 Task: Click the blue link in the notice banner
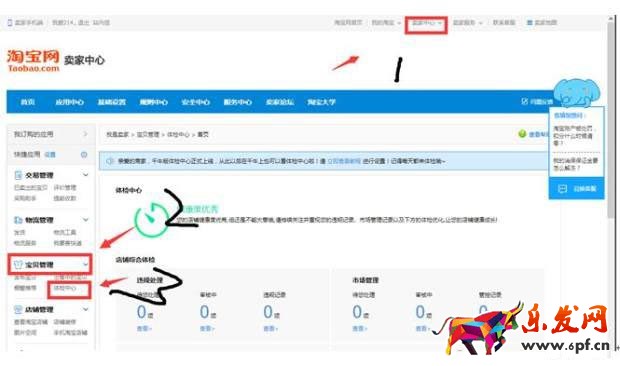tap(344, 161)
